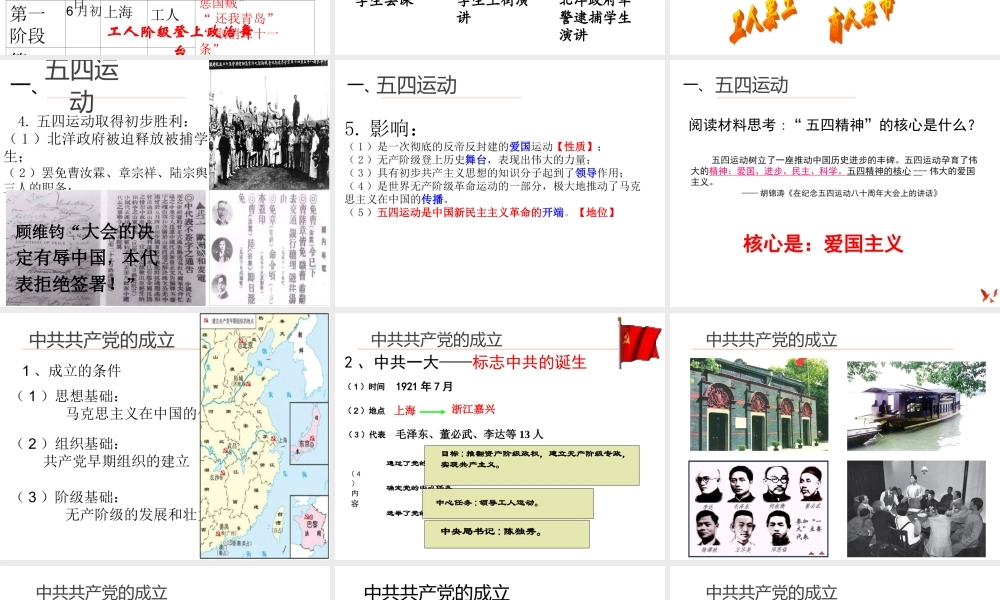Click line (2) 无产阶级登上历史舞台
This screenshot has width=1000, height=600.
click(469, 160)
